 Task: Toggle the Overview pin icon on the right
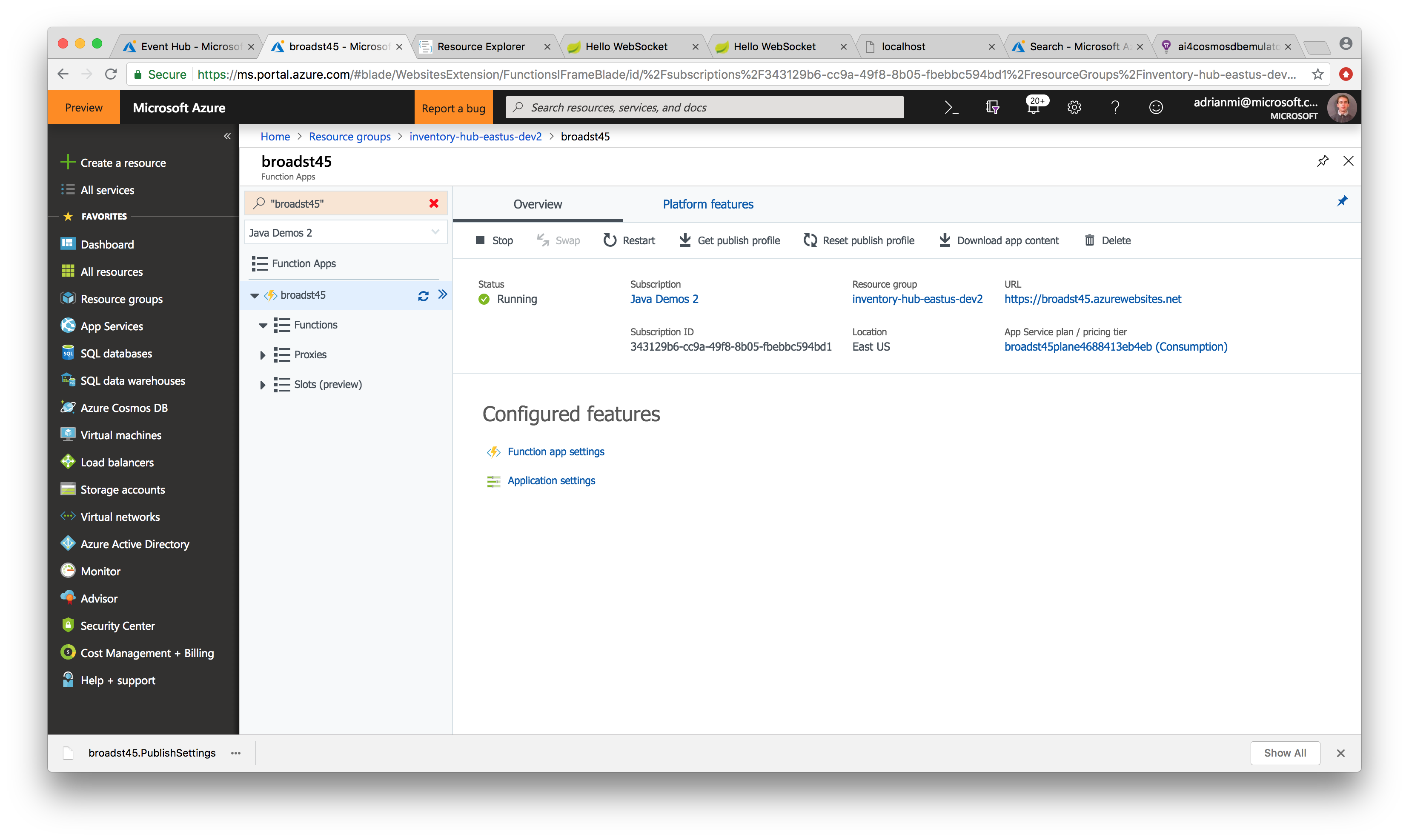[1342, 200]
